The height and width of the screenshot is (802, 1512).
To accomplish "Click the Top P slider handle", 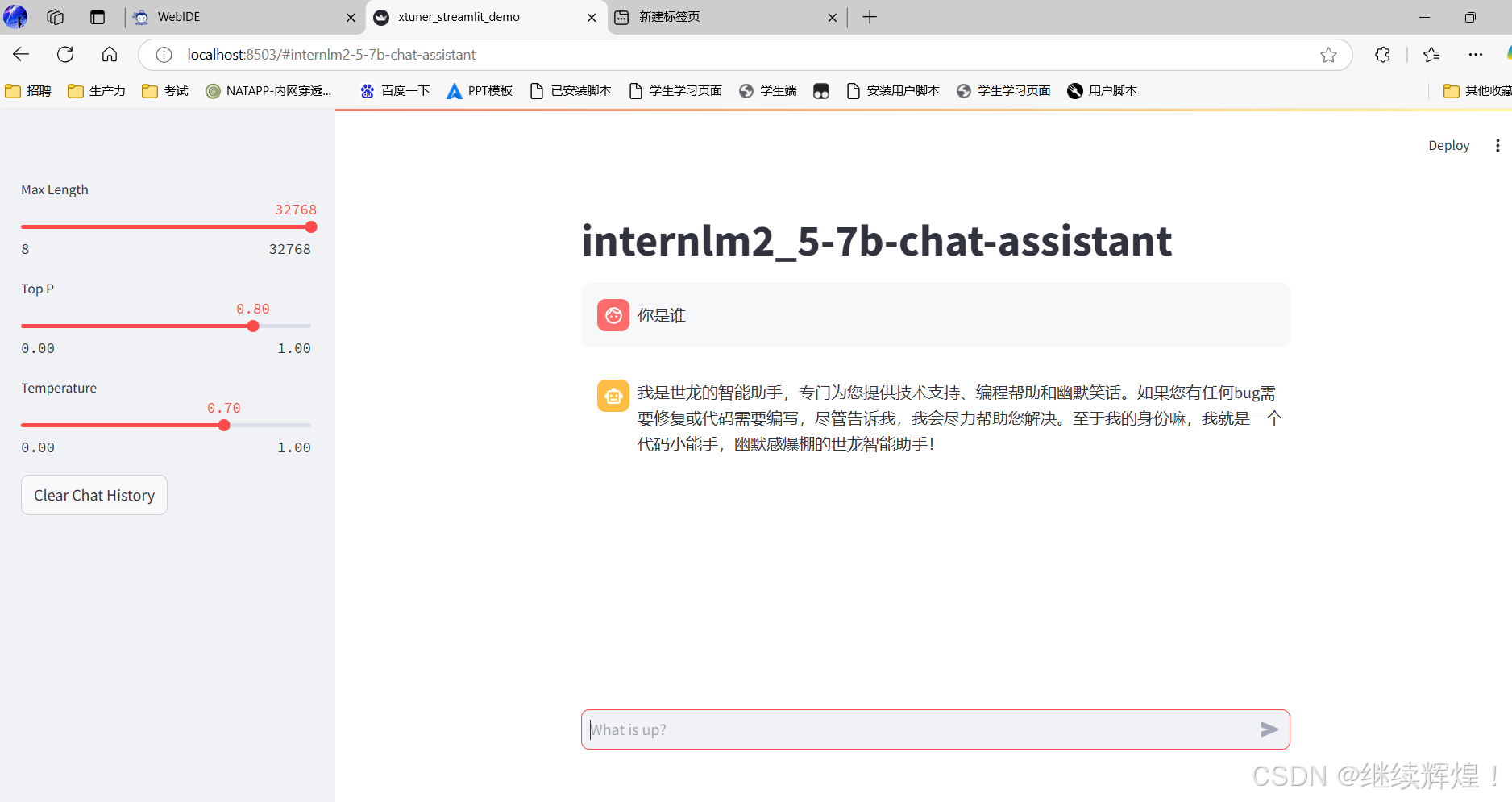I will 253,326.
